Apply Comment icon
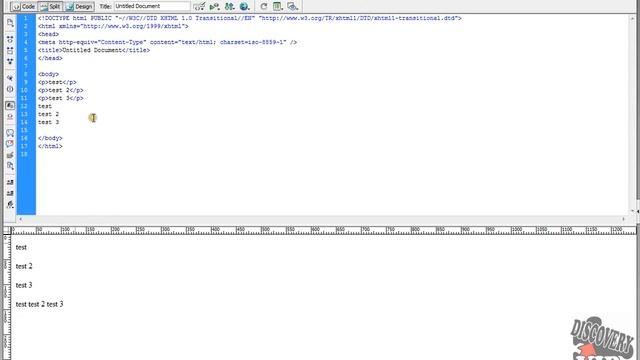The width and height of the screenshot is (640, 360). [10, 133]
